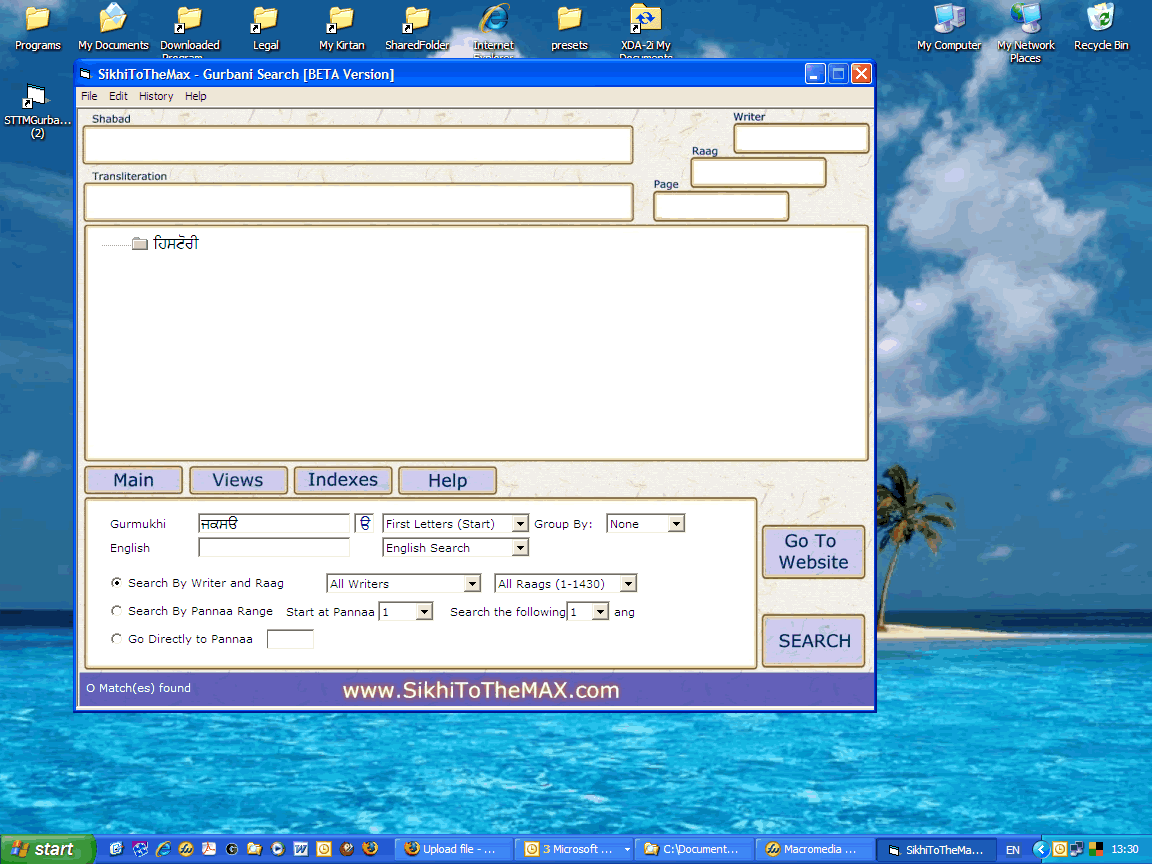Show hidden system tray icons

[1040, 849]
